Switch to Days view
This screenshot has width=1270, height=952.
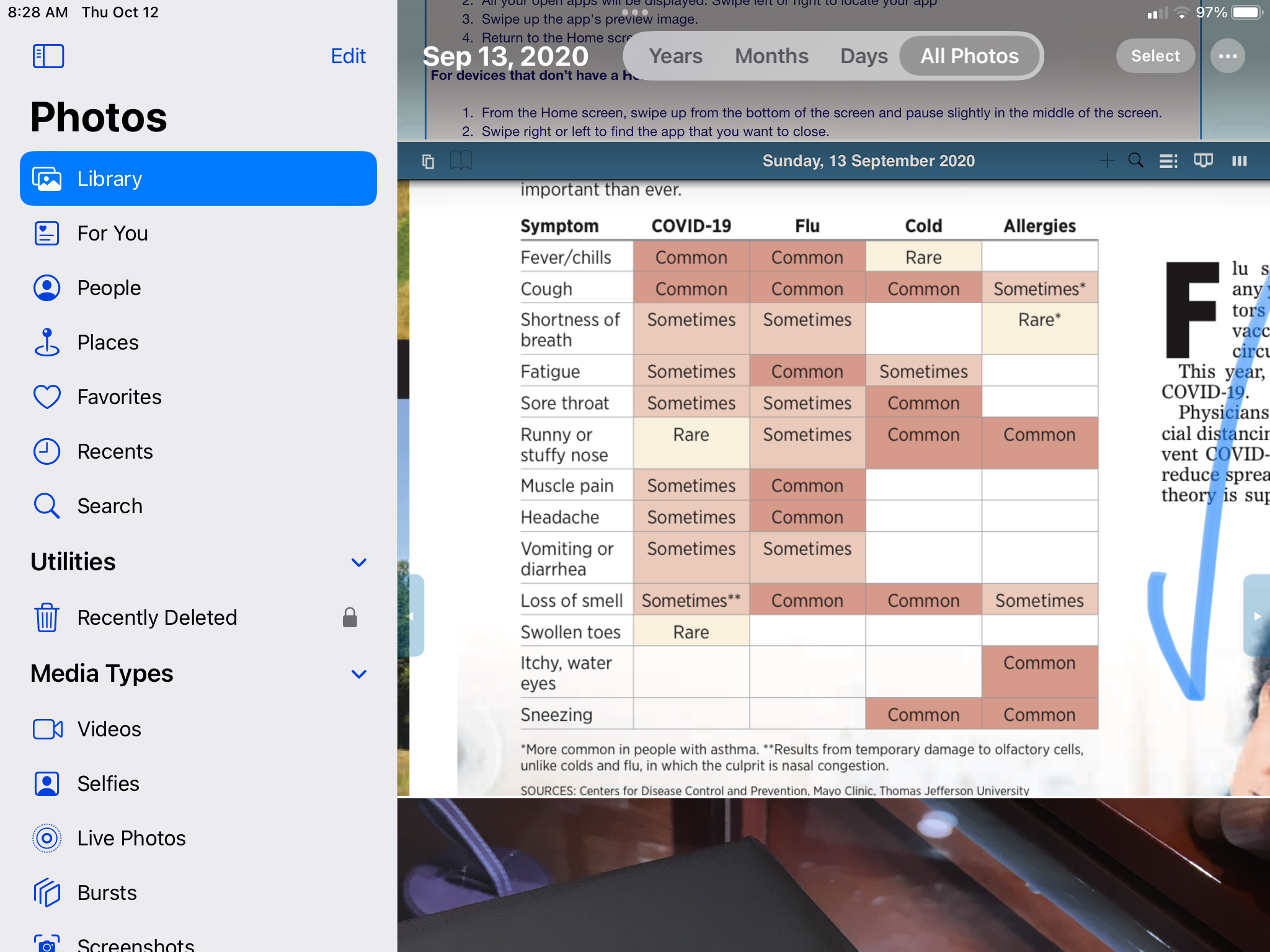(864, 56)
